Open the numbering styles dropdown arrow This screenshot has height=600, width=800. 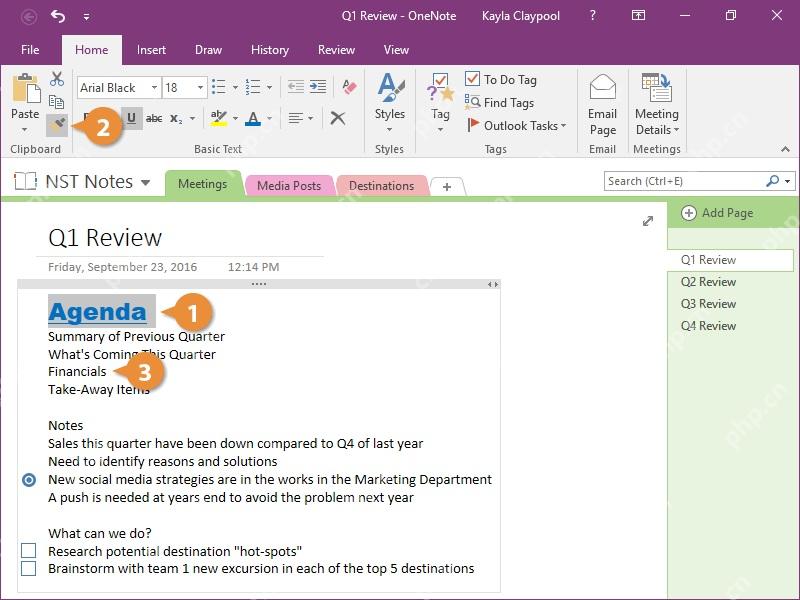pyautogui.click(x=269, y=87)
